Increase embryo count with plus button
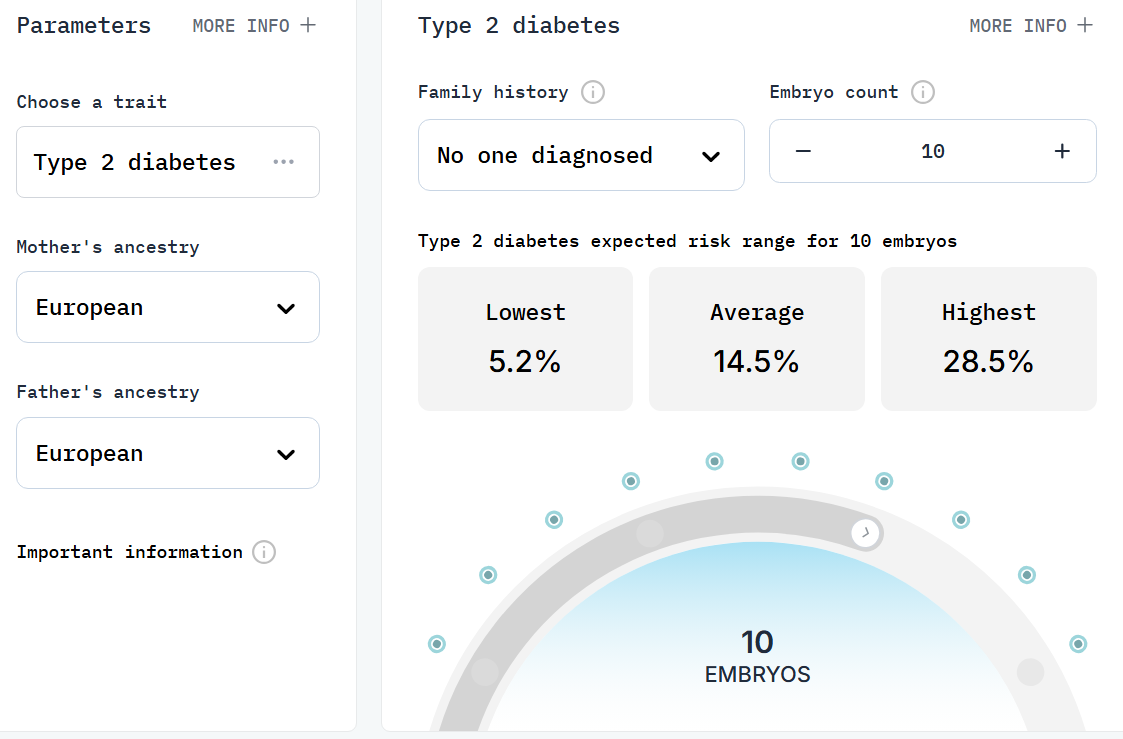This screenshot has width=1123, height=739. [x=1062, y=151]
